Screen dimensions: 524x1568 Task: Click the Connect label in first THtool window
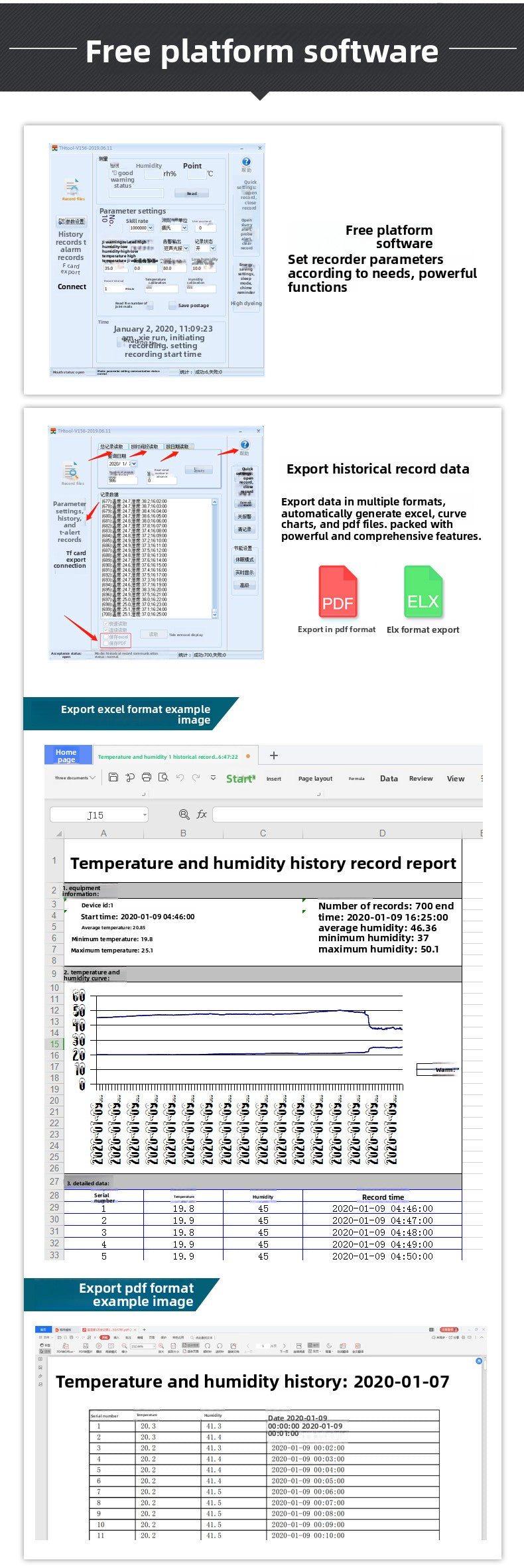pos(72,287)
